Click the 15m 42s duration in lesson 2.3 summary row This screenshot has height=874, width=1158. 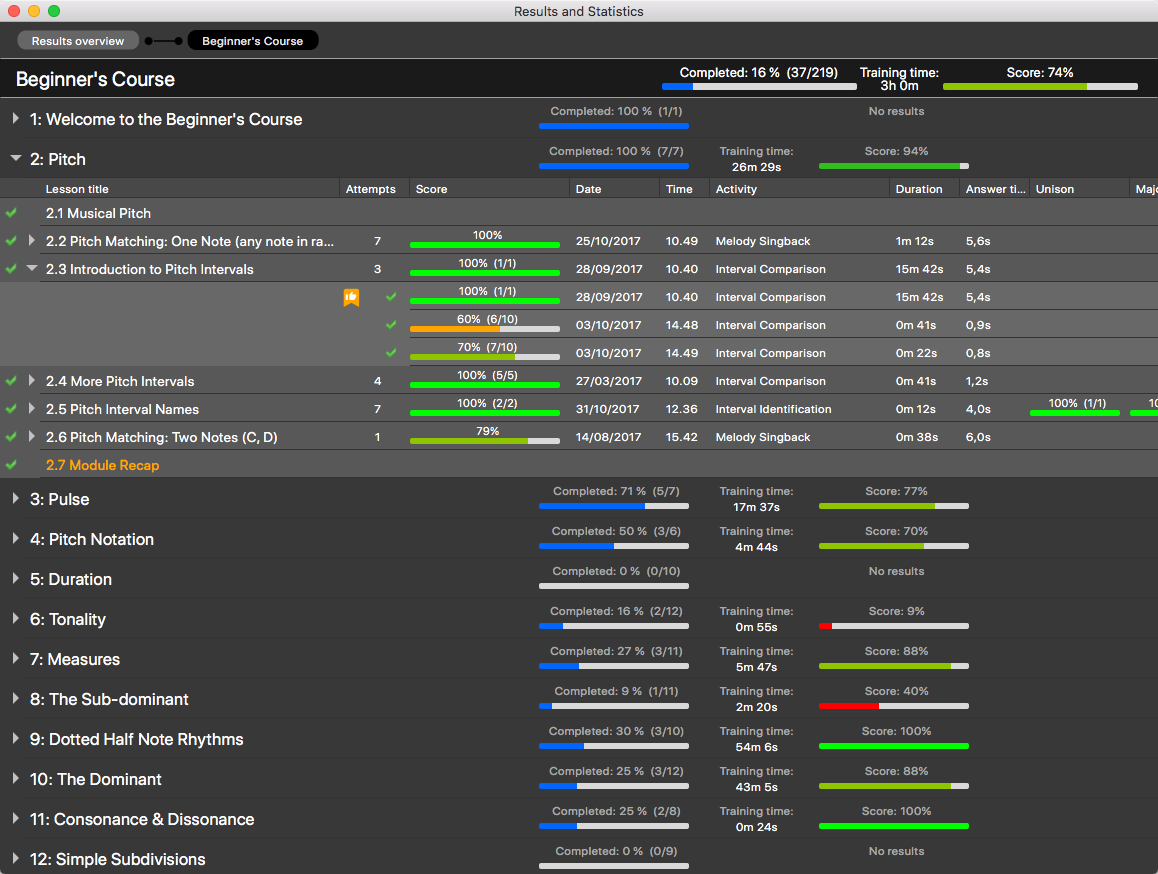919,270
